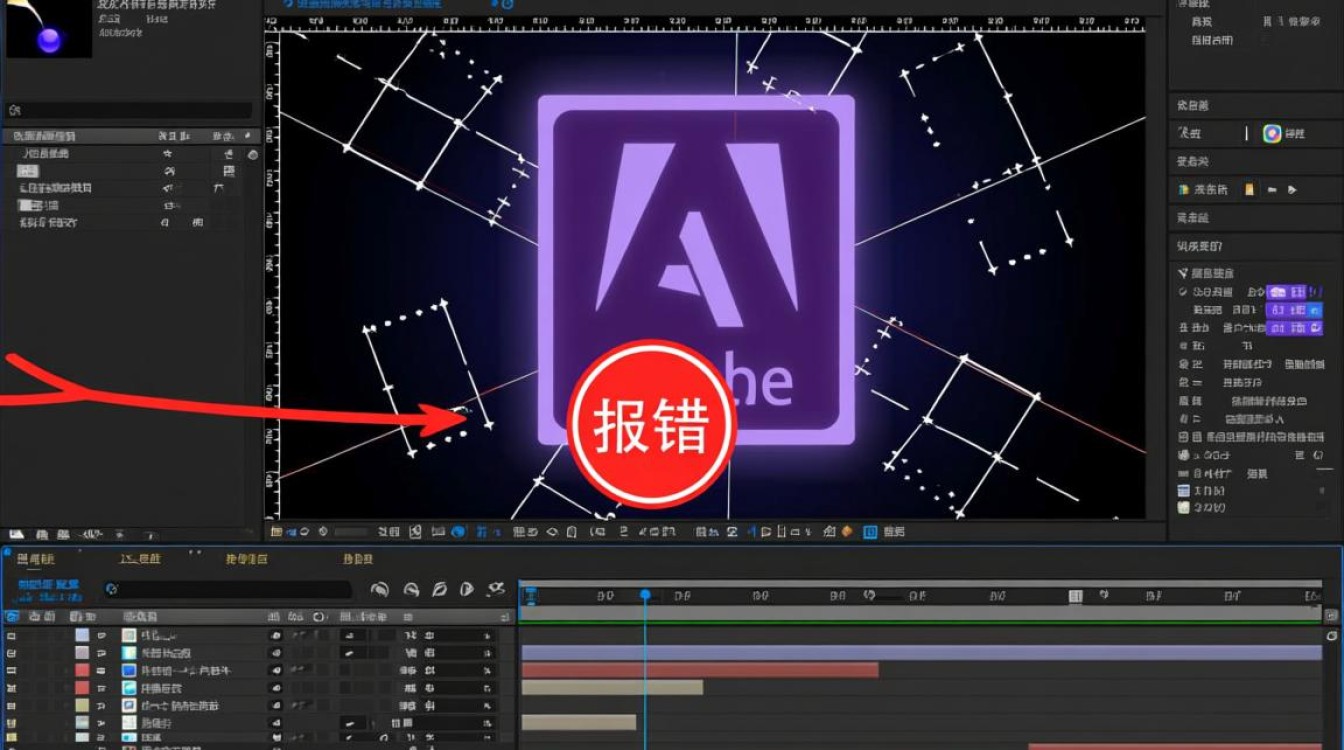Select the tan bar below the red bar

point(612,687)
